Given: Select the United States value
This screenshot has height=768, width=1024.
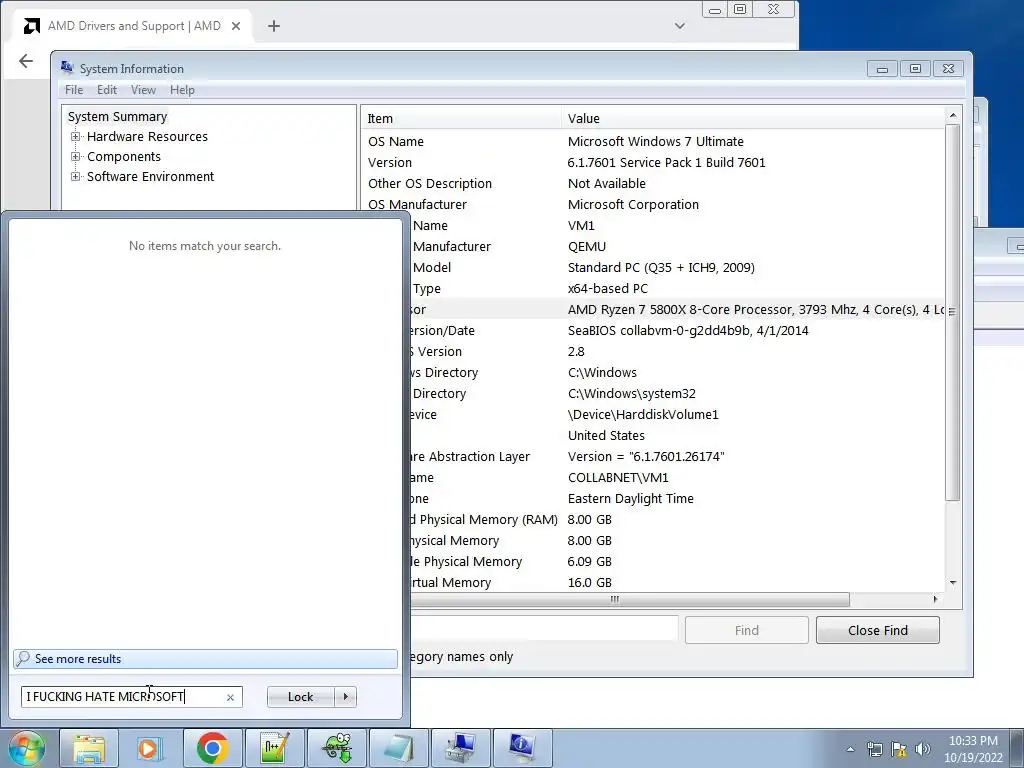Looking at the screenshot, I should point(606,436).
